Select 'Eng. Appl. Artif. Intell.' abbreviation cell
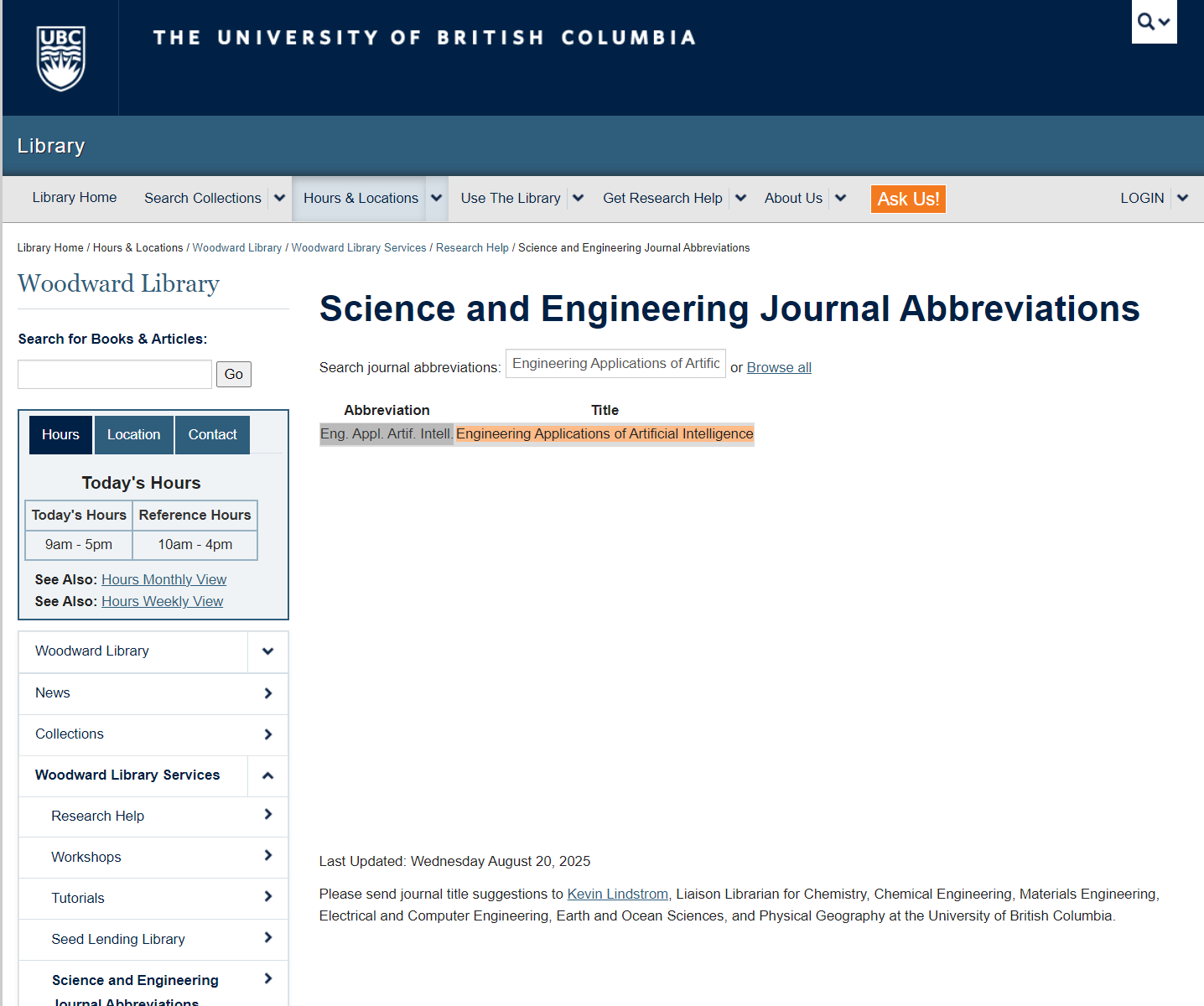 click(x=387, y=434)
